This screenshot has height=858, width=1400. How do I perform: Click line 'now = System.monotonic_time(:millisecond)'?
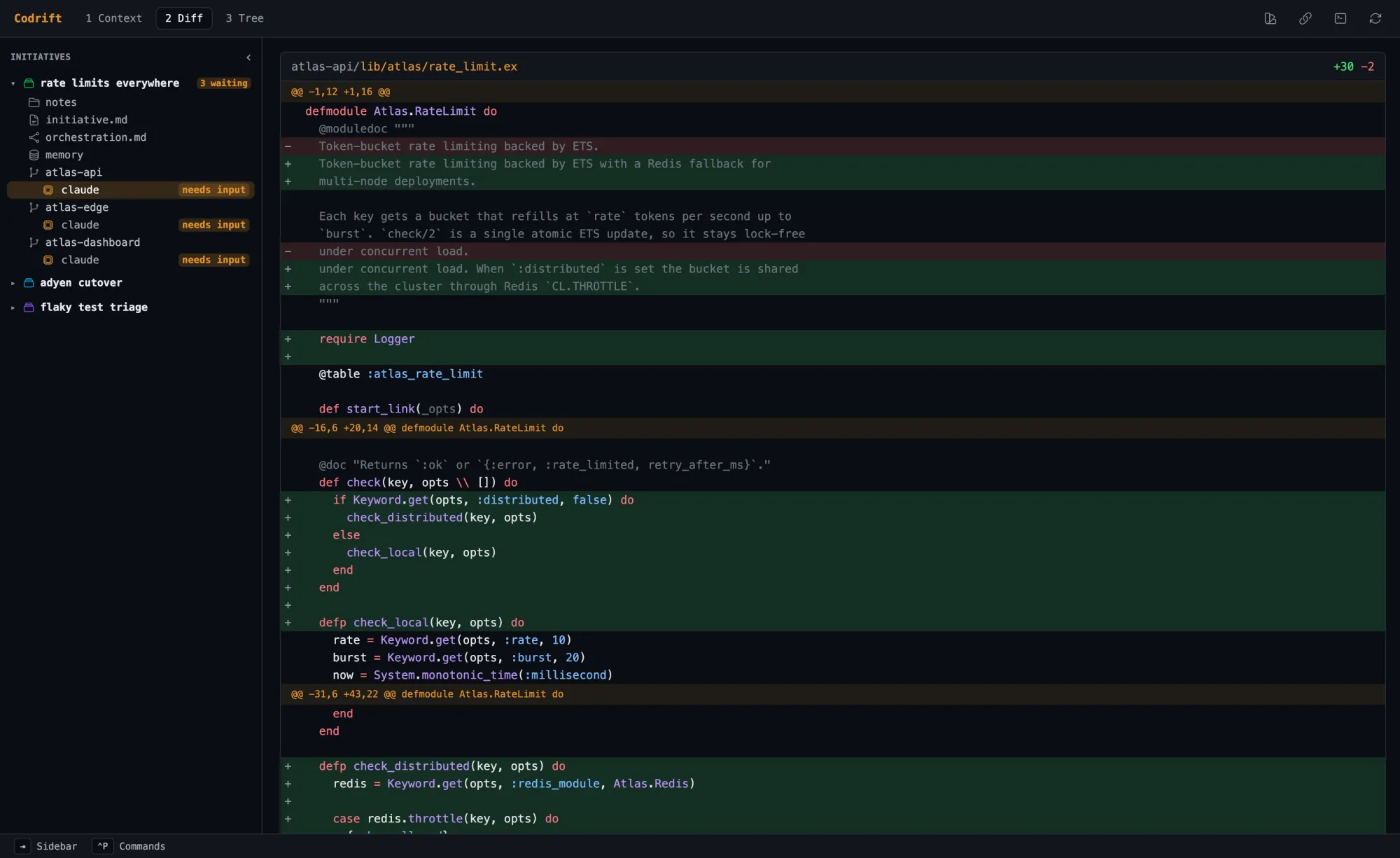point(833,675)
